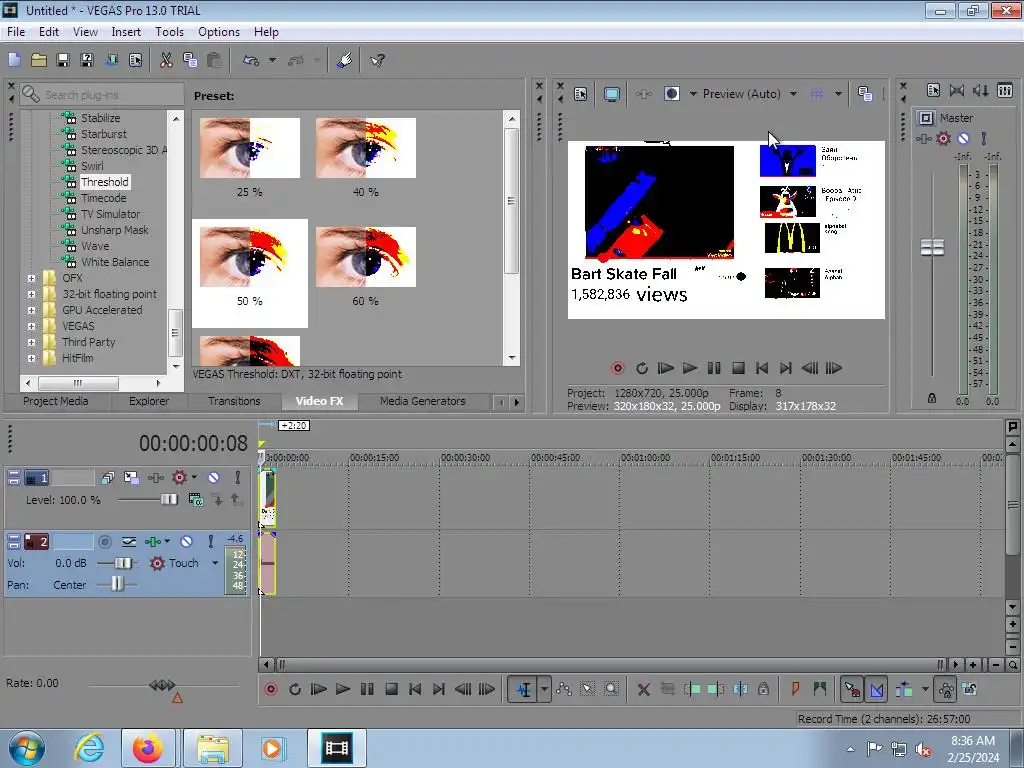Click Insert Marker icon in edit toolbar
Viewport: 1024px width, 768px height.
click(795, 689)
